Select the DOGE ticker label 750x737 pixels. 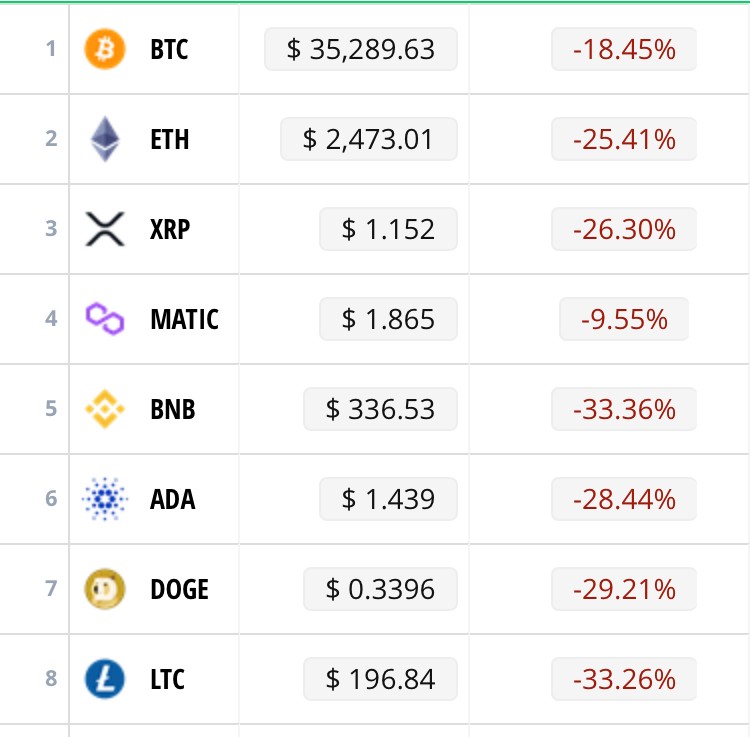tap(179, 589)
